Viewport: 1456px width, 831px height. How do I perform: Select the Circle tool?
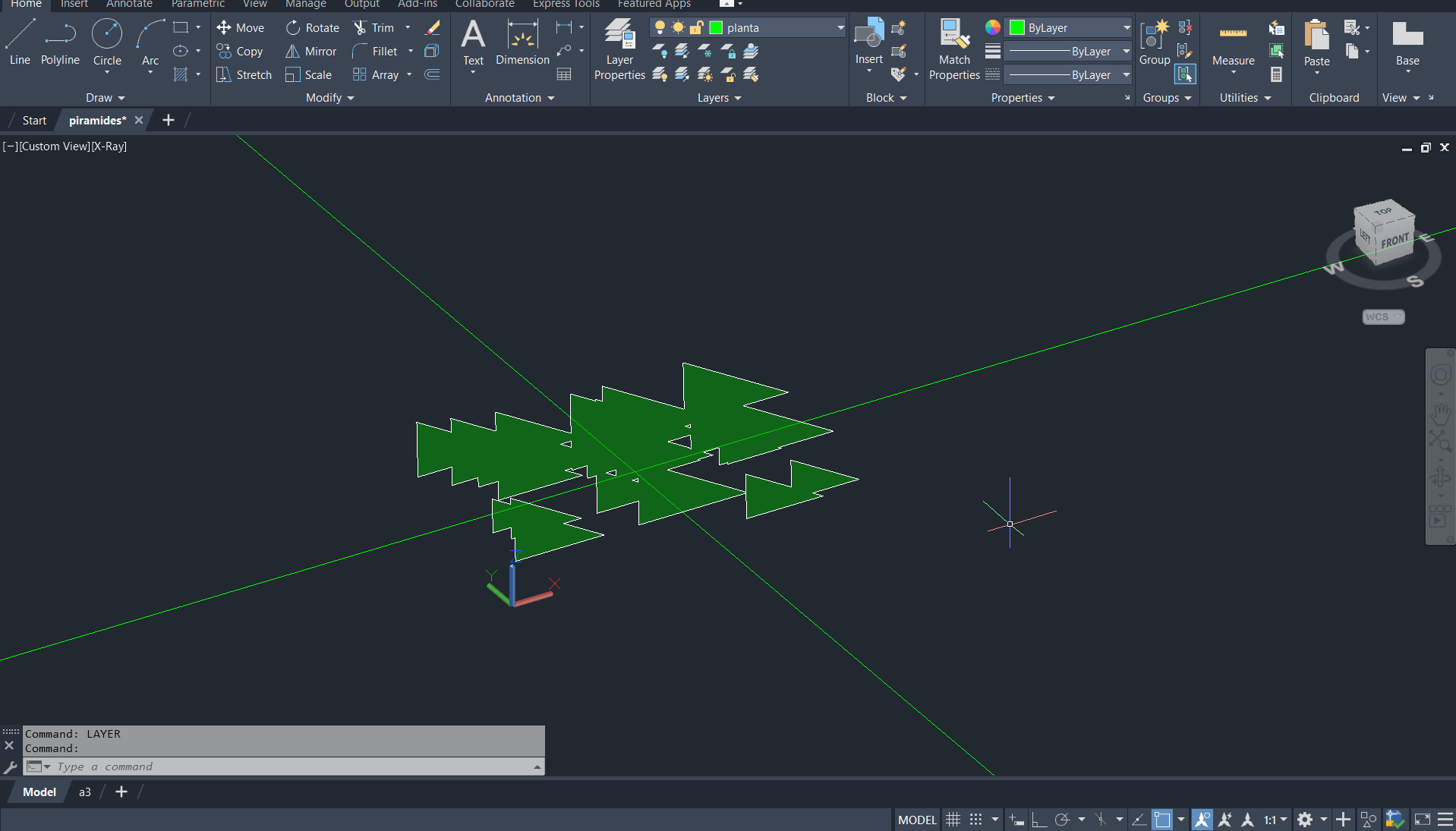click(107, 42)
